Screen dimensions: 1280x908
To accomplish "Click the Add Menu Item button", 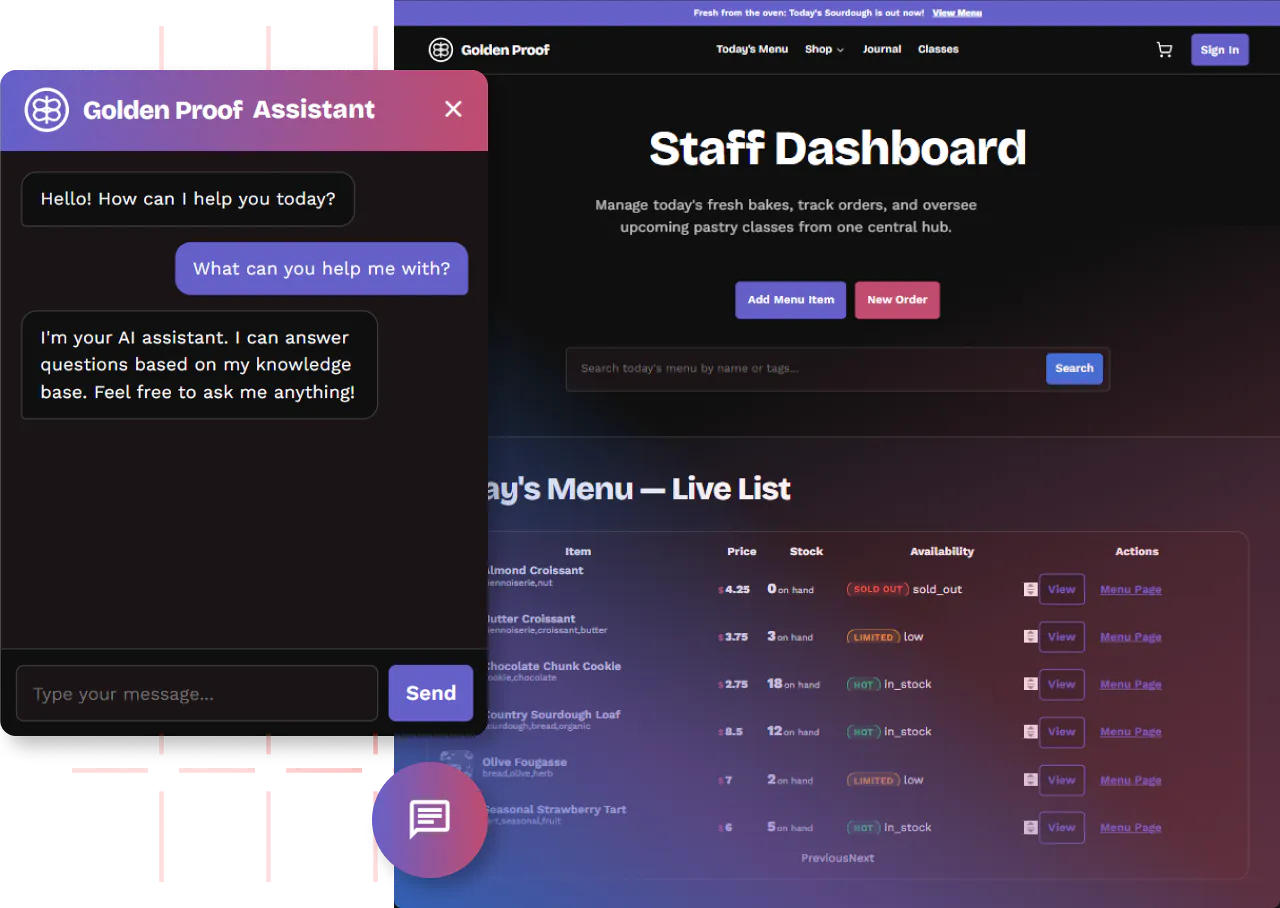I will click(791, 300).
